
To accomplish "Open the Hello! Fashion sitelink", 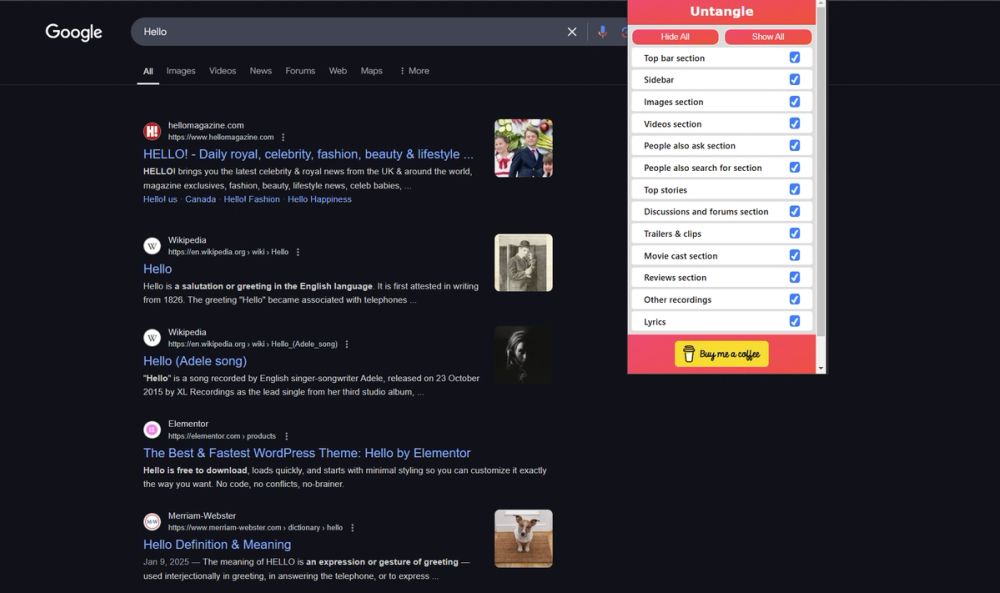I will pos(252,199).
